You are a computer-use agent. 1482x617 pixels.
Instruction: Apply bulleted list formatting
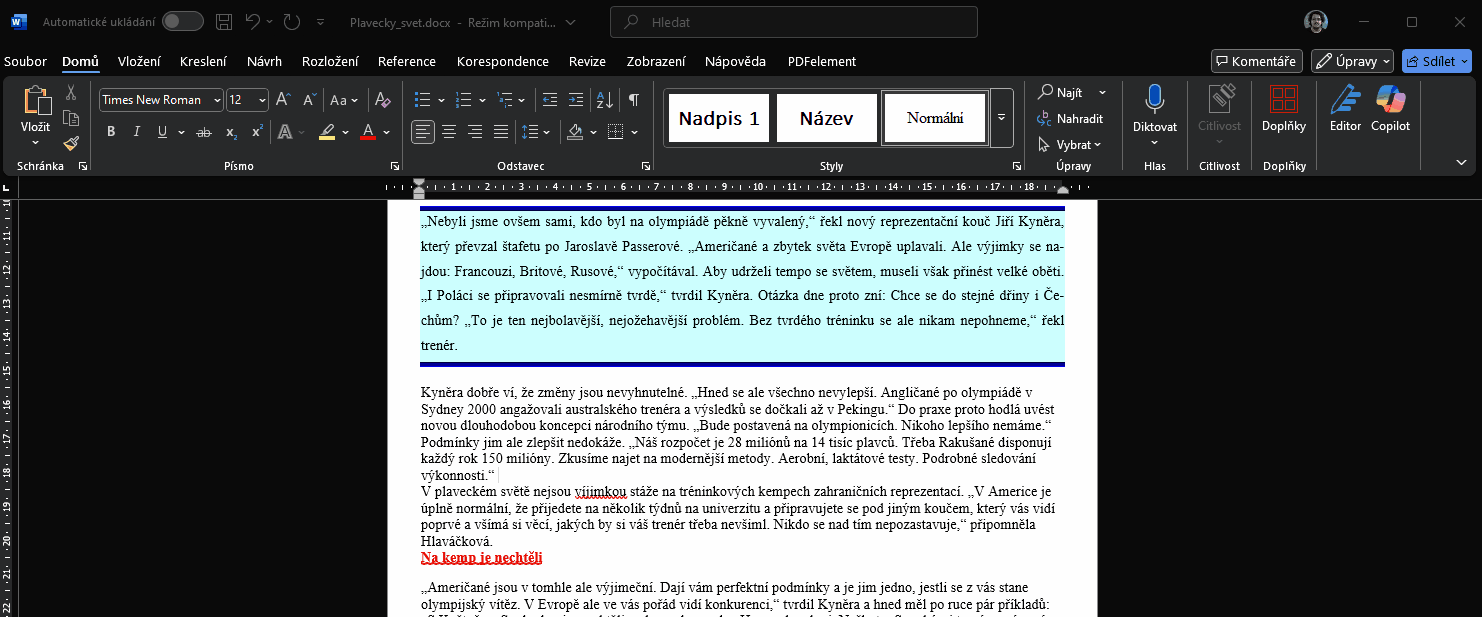coord(423,100)
